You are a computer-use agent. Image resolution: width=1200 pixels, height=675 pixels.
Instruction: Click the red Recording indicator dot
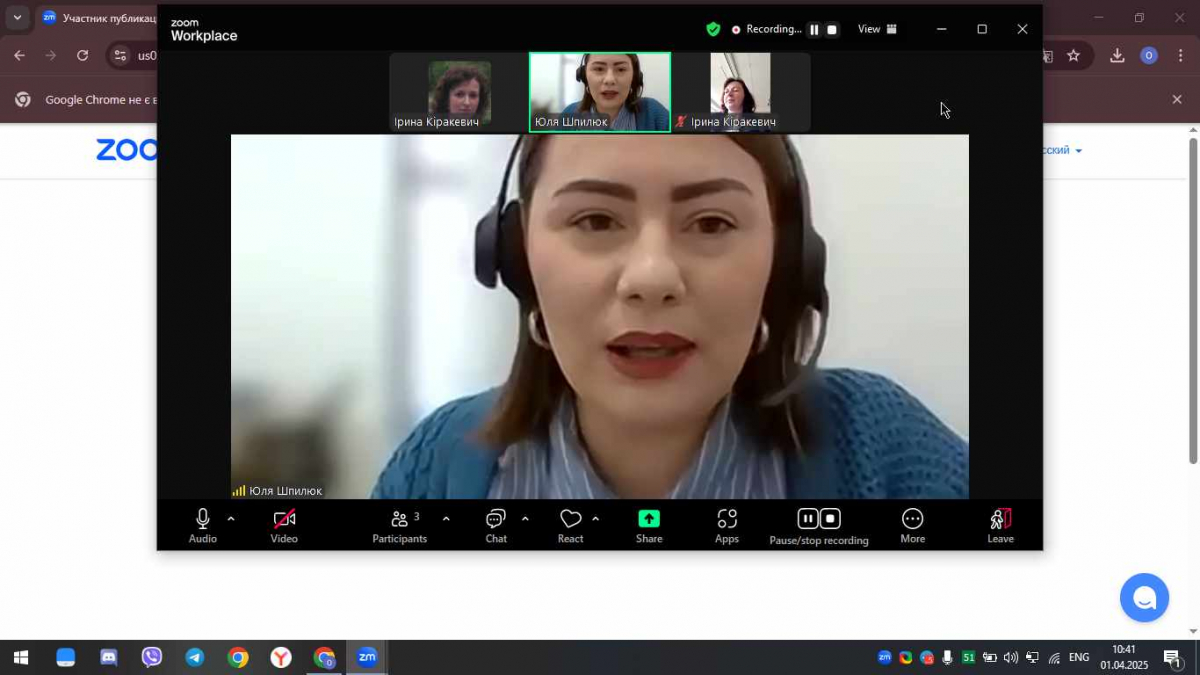[x=736, y=30]
